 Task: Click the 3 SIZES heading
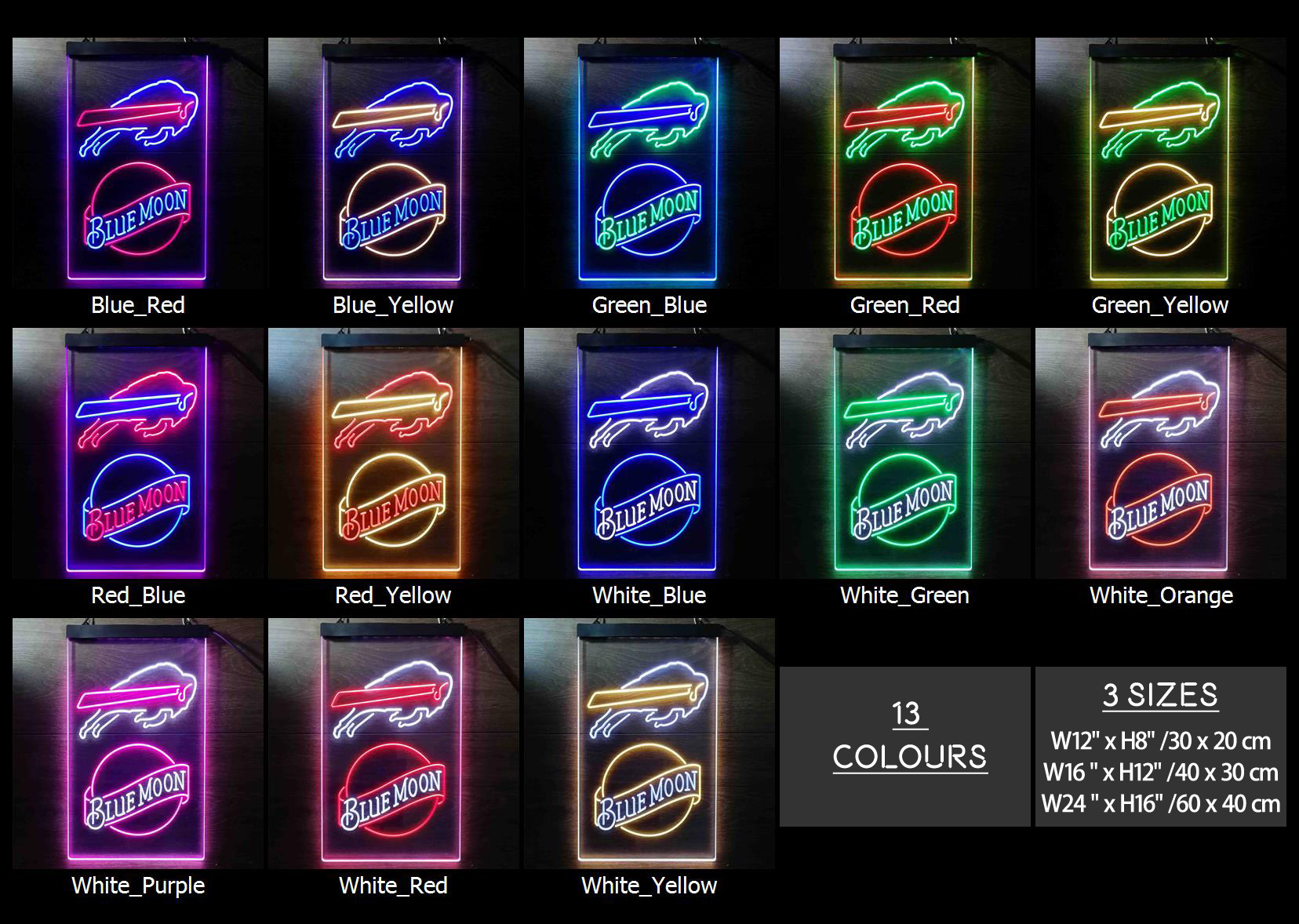click(x=1161, y=695)
